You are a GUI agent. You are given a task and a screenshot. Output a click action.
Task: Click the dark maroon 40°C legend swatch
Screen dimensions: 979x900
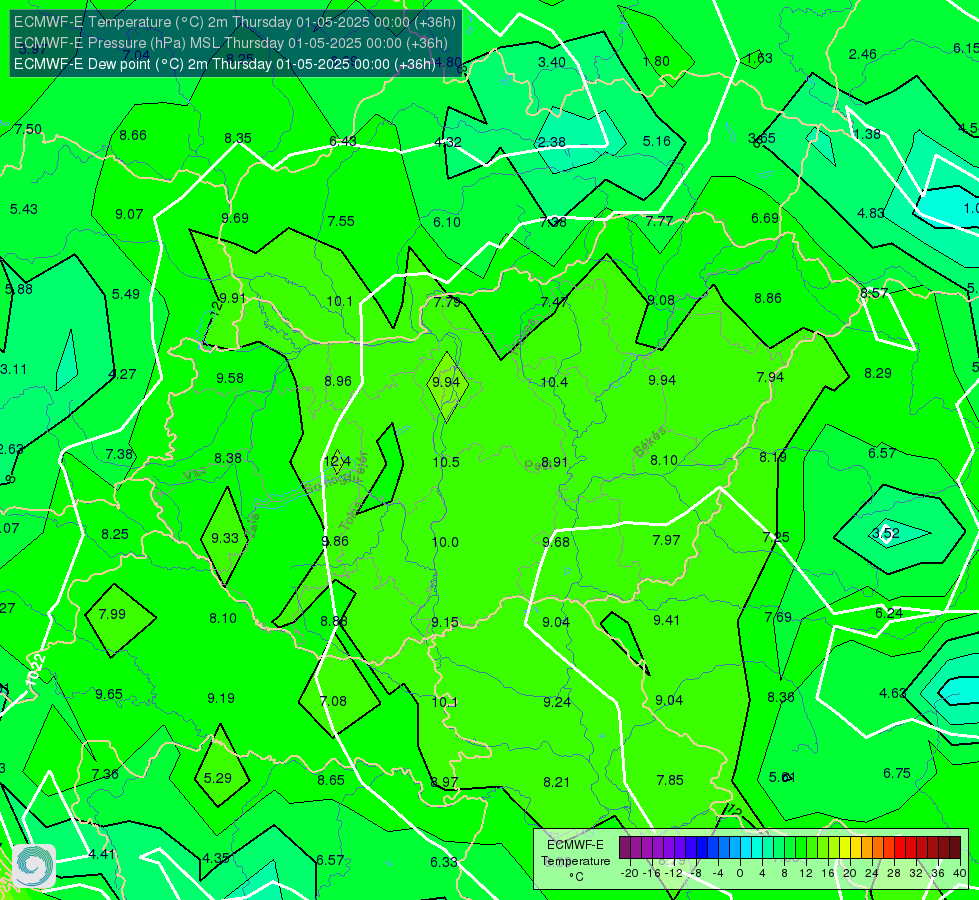pos(955,848)
